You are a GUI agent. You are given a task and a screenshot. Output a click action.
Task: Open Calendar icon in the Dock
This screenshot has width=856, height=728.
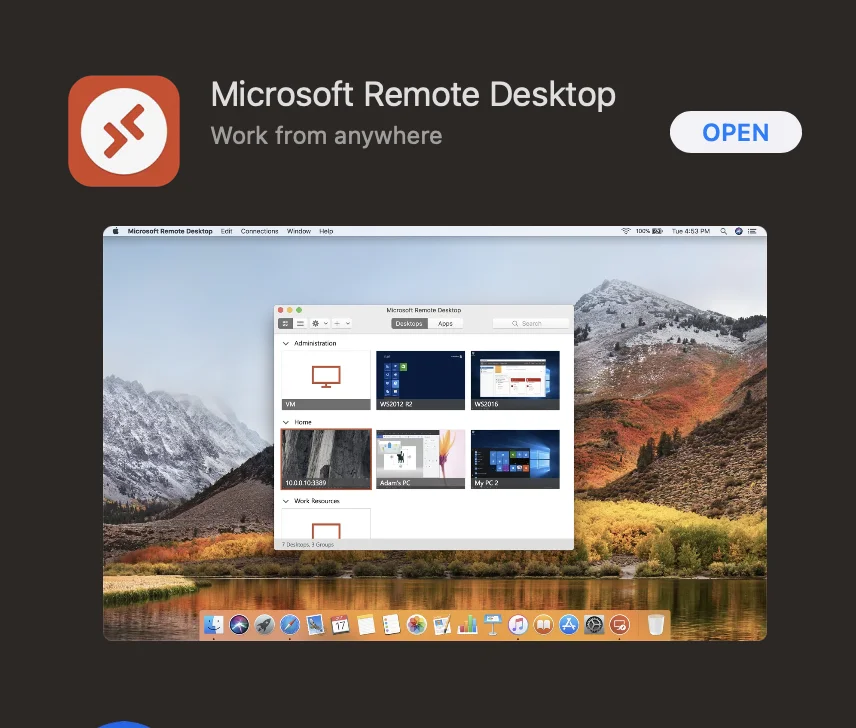coord(340,624)
